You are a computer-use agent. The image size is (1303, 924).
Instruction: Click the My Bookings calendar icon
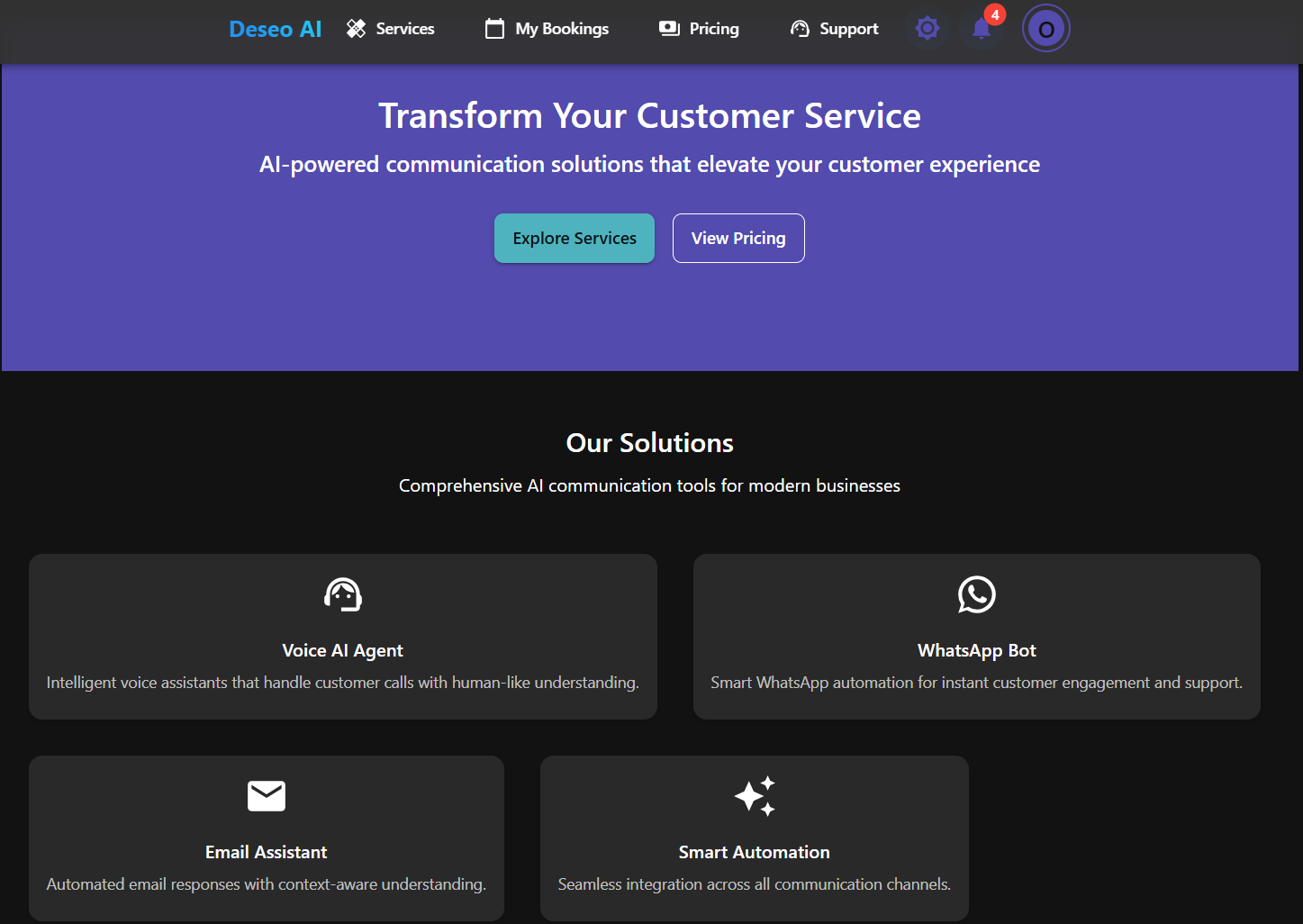pyautogui.click(x=493, y=28)
